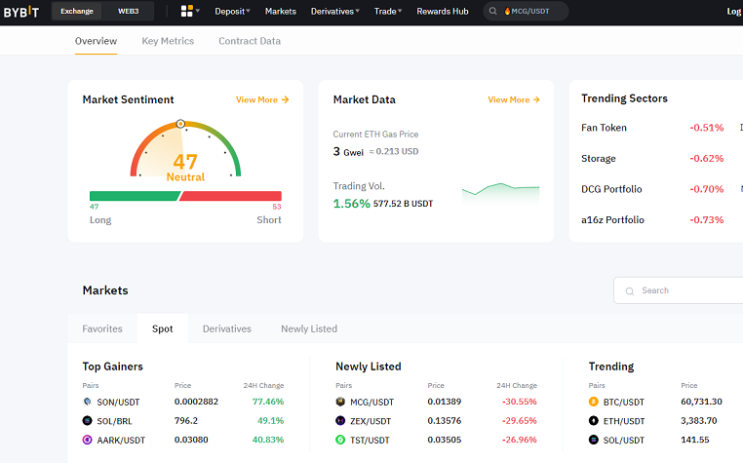Click the flame icon beside MCG/USDT search
743x463 pixels.
click(507, 11)
